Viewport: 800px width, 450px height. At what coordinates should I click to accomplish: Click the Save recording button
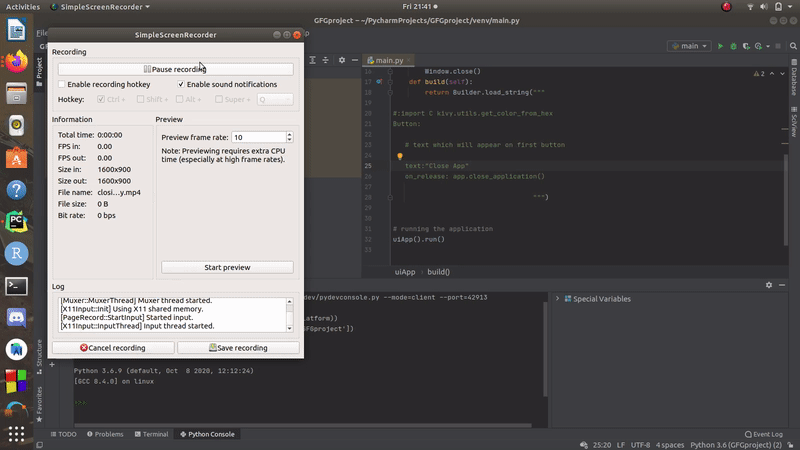(x=237, y=348)
